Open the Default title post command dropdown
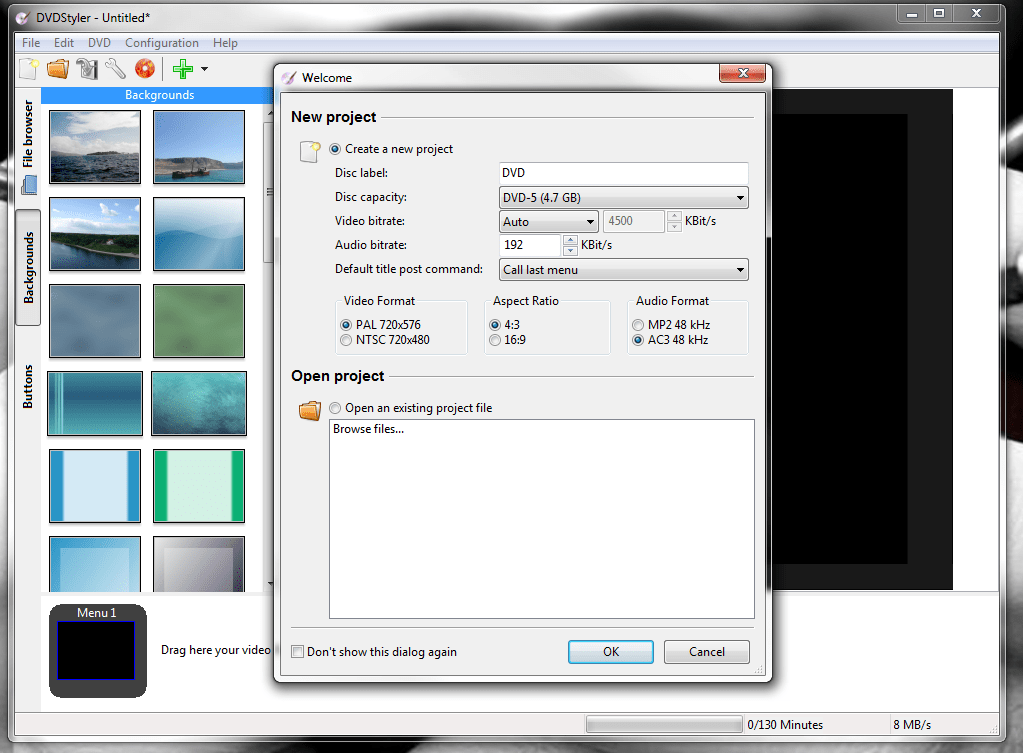 741,269
